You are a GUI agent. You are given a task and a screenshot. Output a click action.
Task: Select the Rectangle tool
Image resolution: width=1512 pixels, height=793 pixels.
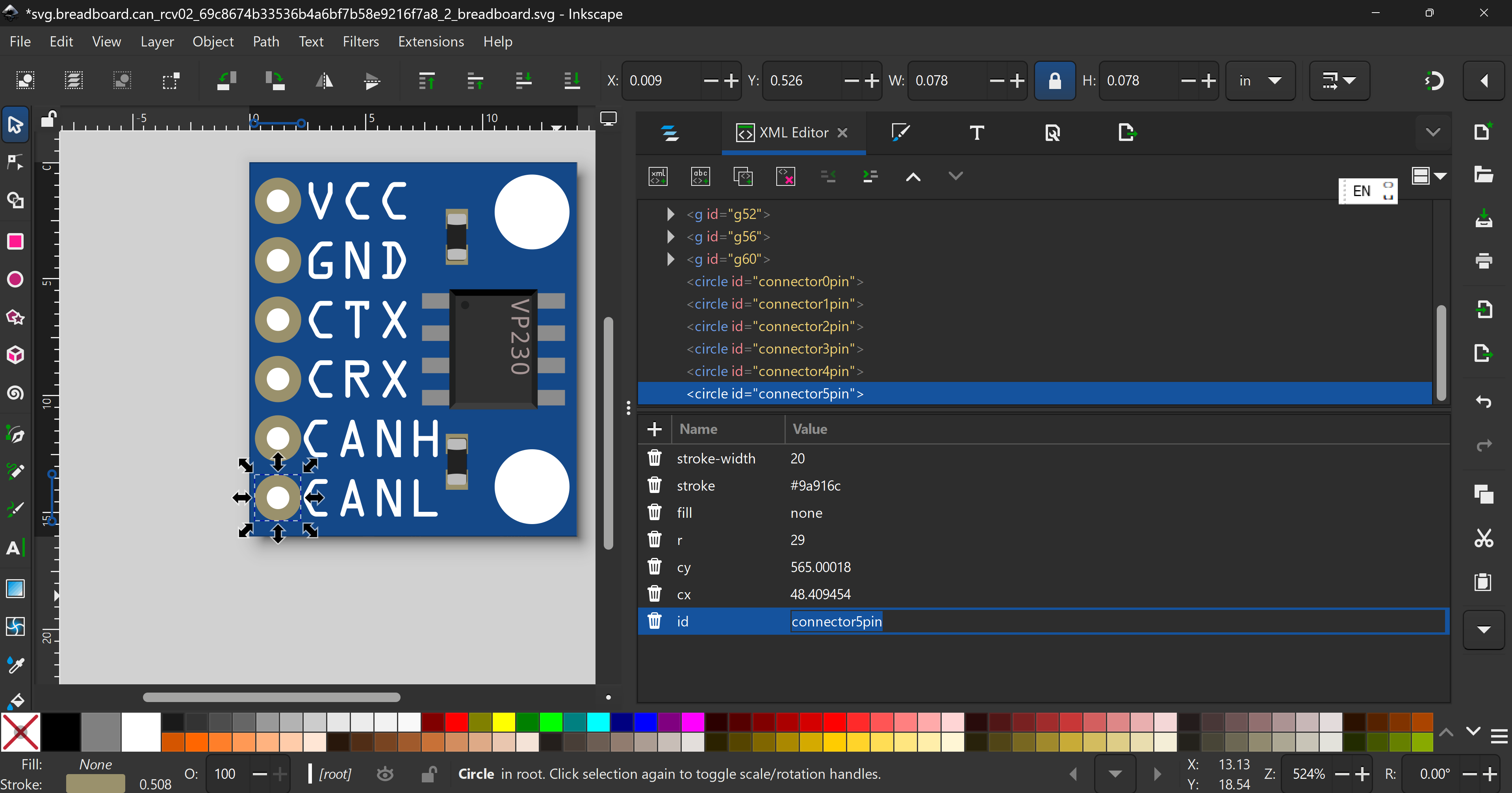[15, 241]
